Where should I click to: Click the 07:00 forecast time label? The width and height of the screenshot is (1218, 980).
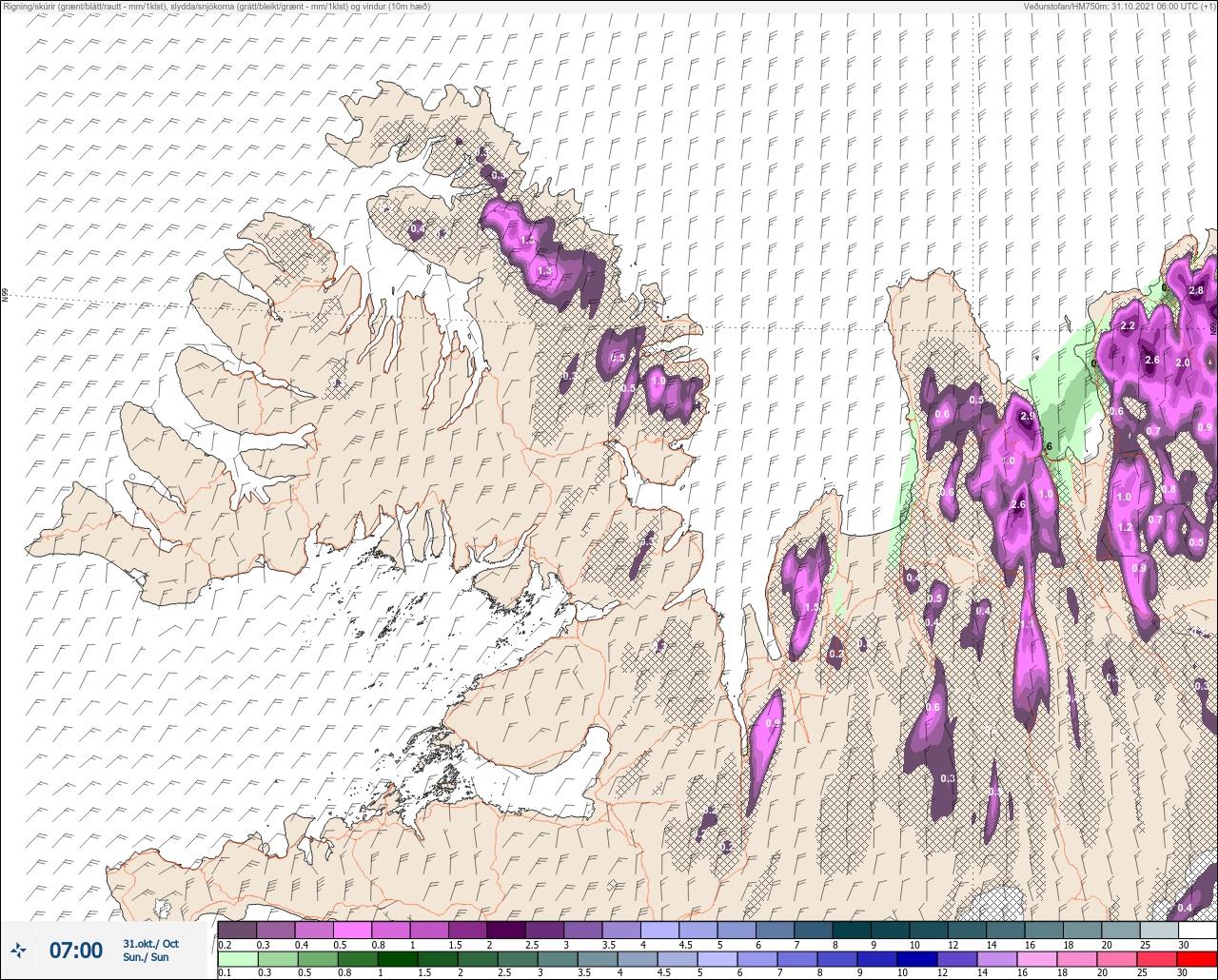pos(76,951)
